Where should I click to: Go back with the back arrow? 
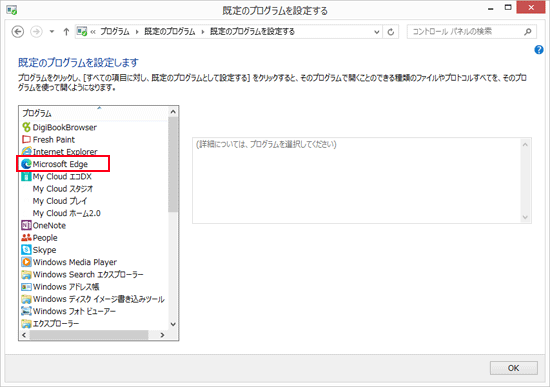pyautogui.click(x=18, y=32)
